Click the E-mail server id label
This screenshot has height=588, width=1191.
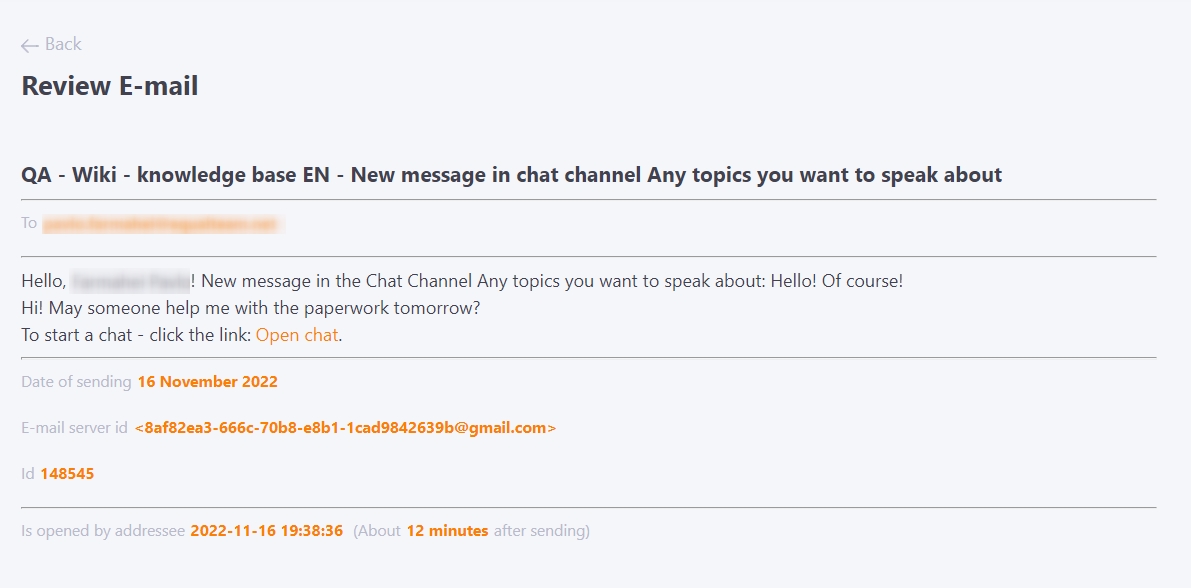tap(74, 428)
